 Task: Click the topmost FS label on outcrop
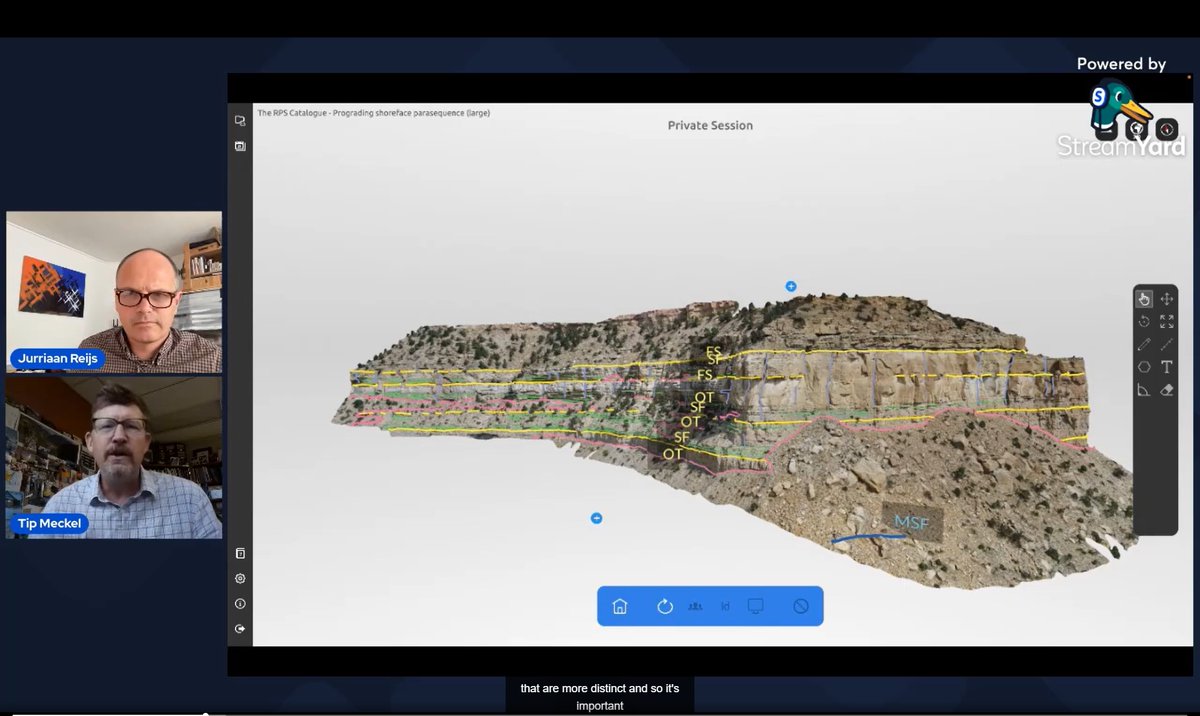coord(714,352)
